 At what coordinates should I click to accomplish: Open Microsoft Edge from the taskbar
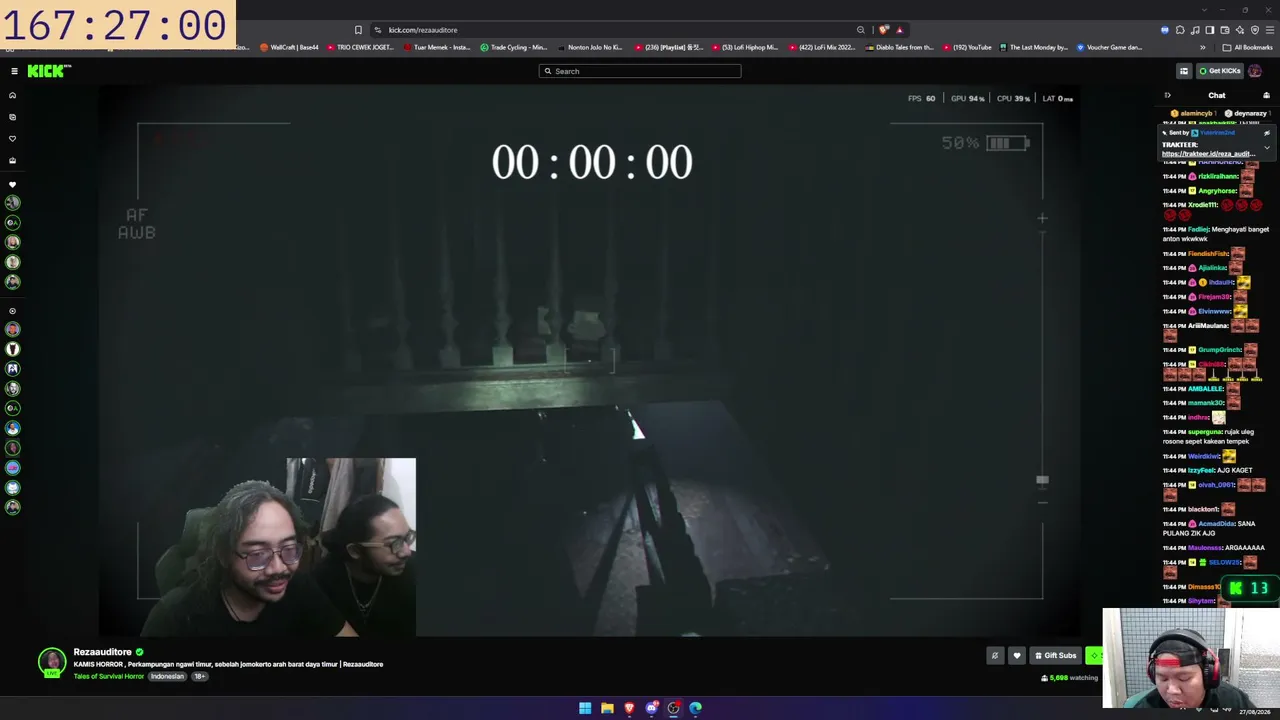(695, 708)
